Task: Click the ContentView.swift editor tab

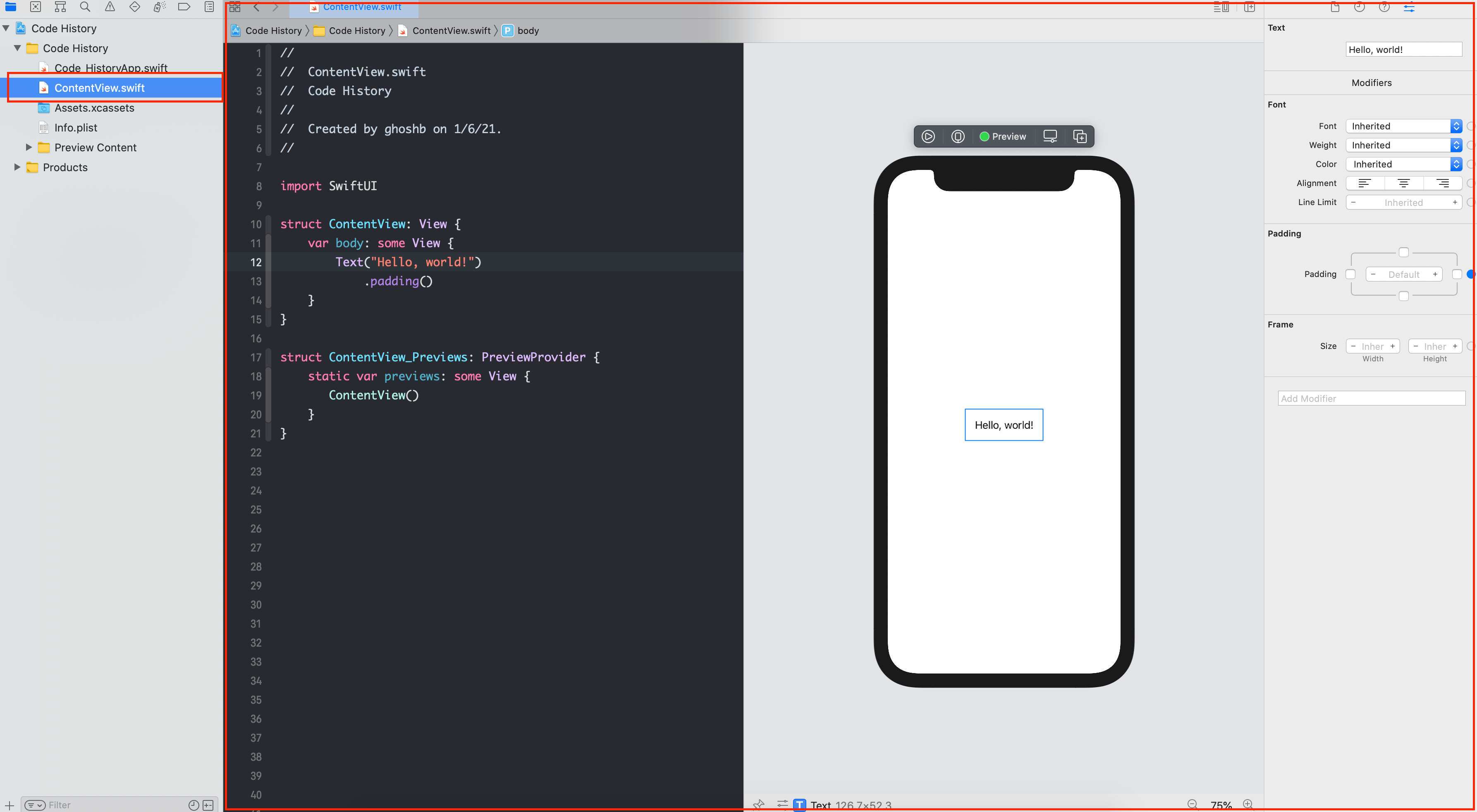Action: [x=361, y=7]
